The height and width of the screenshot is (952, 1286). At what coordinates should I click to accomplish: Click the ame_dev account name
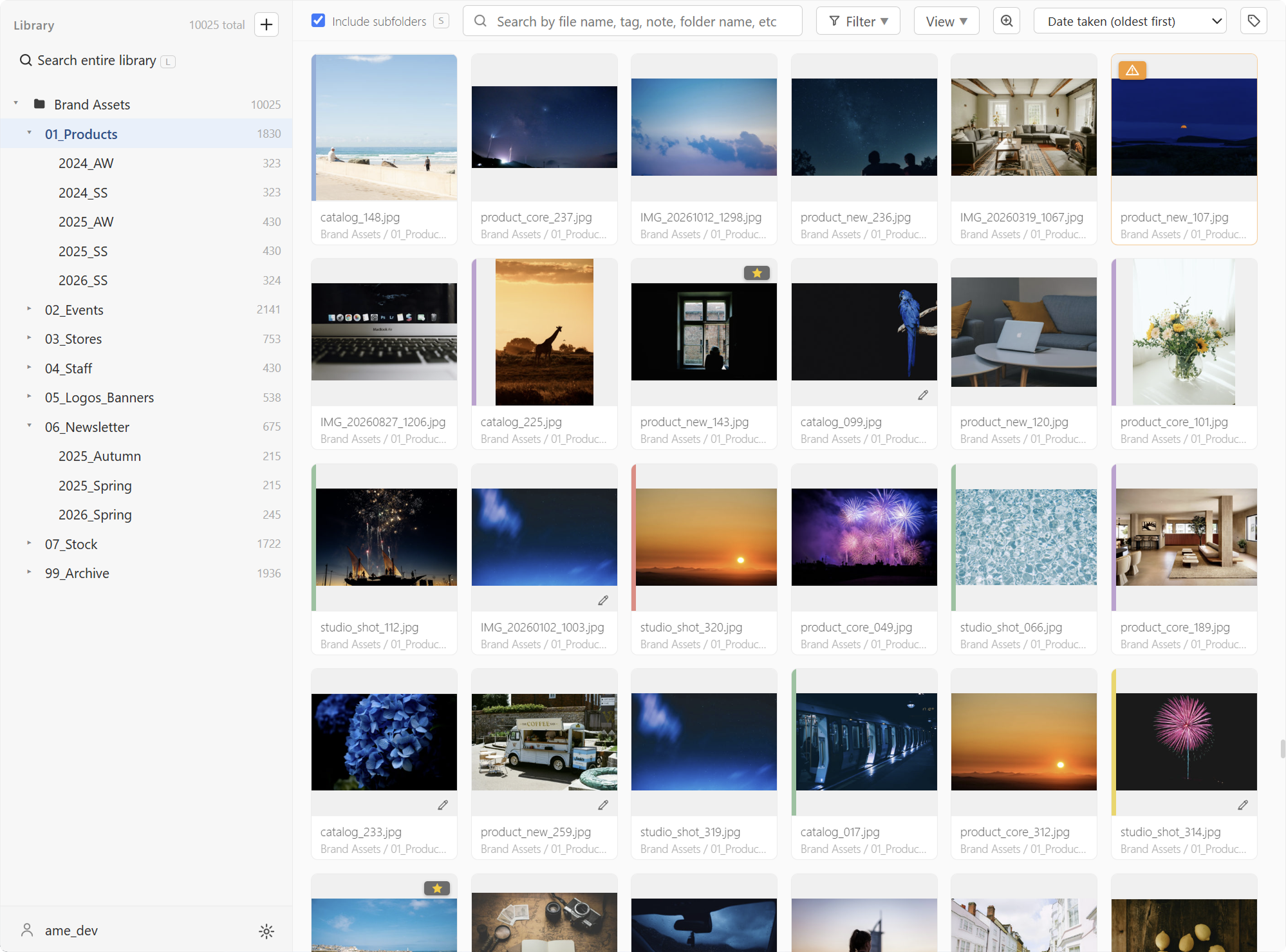click(71, 930)
